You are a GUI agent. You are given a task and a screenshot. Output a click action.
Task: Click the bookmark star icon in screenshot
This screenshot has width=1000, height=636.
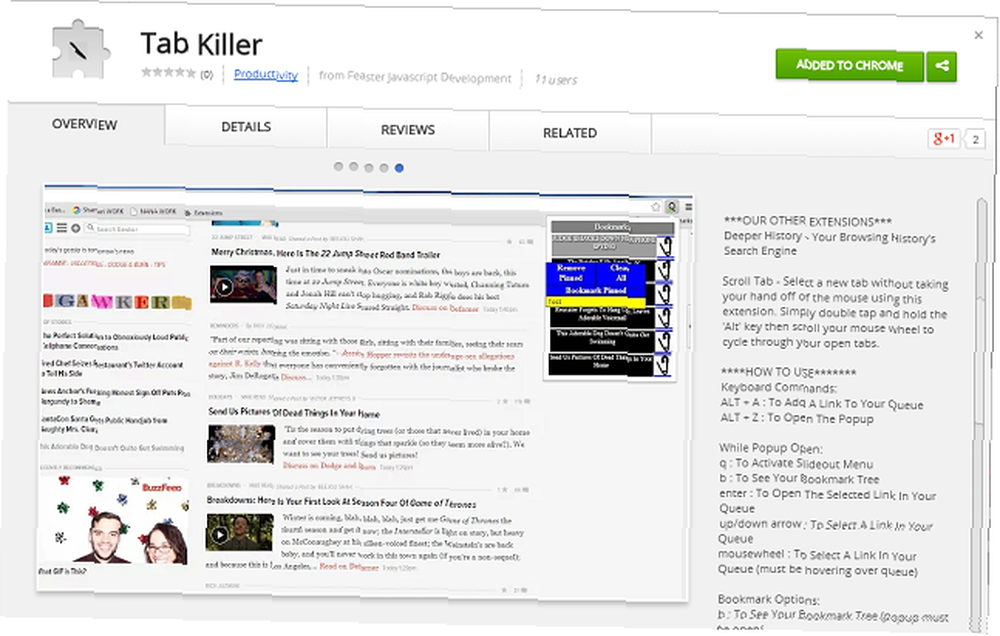click(656, 207)
